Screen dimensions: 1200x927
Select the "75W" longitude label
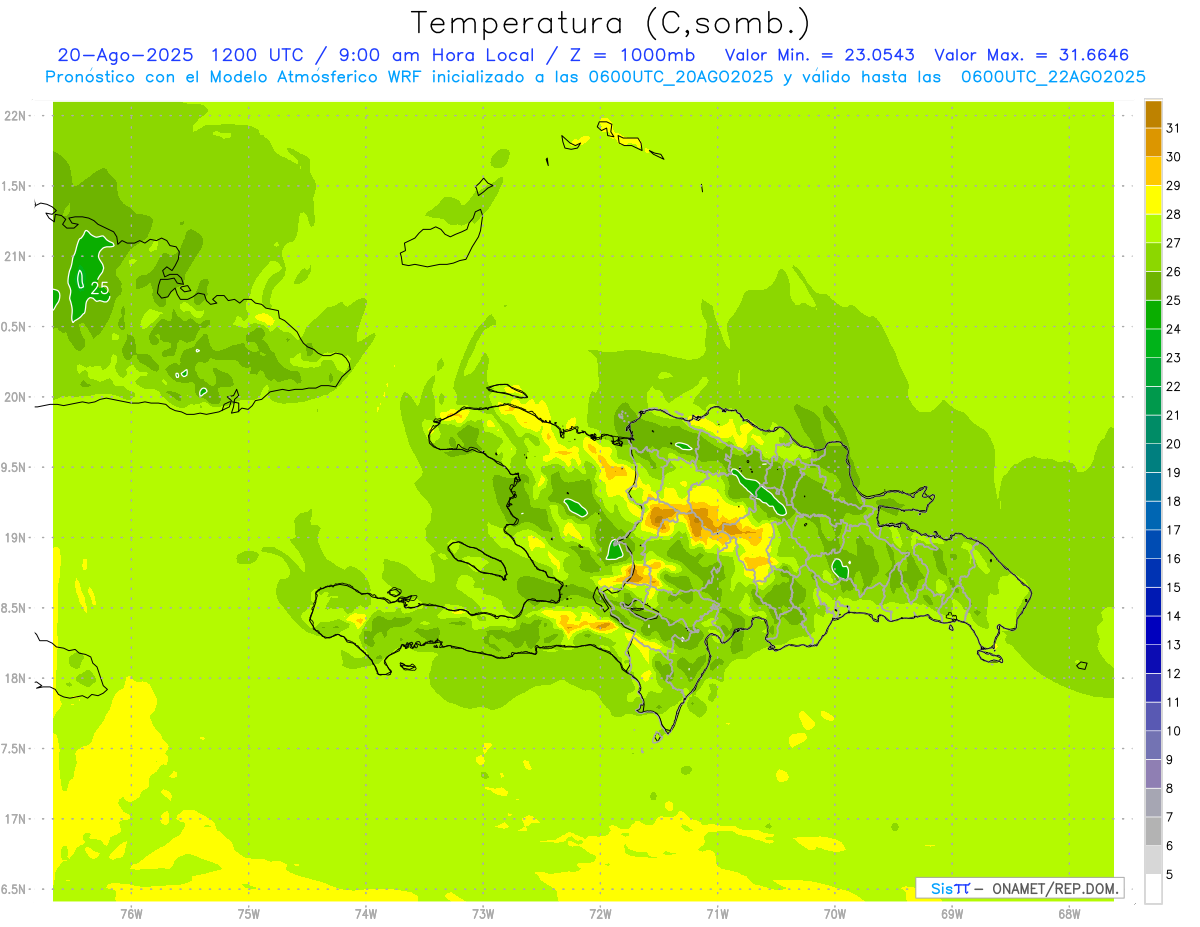(x=248, y=915)
